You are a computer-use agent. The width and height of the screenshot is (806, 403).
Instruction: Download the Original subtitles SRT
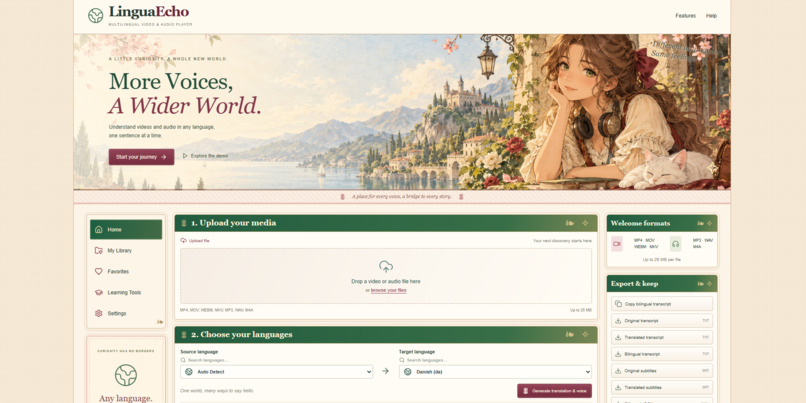[662, 371]
